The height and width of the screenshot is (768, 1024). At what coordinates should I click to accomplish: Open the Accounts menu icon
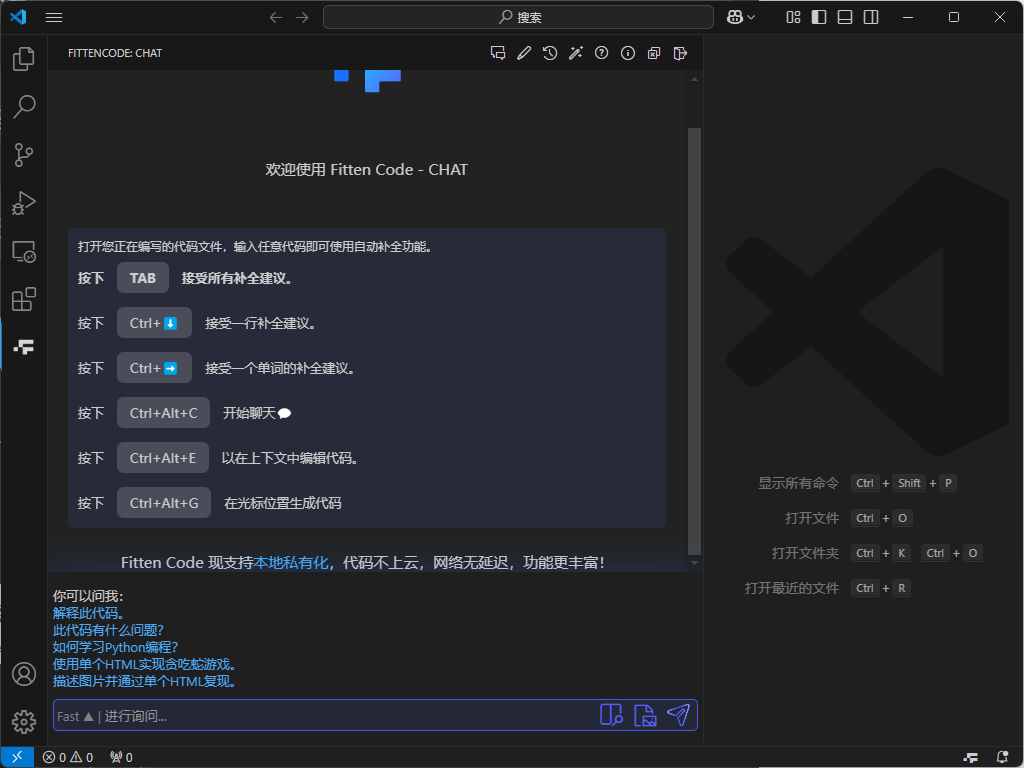(24, 673)
